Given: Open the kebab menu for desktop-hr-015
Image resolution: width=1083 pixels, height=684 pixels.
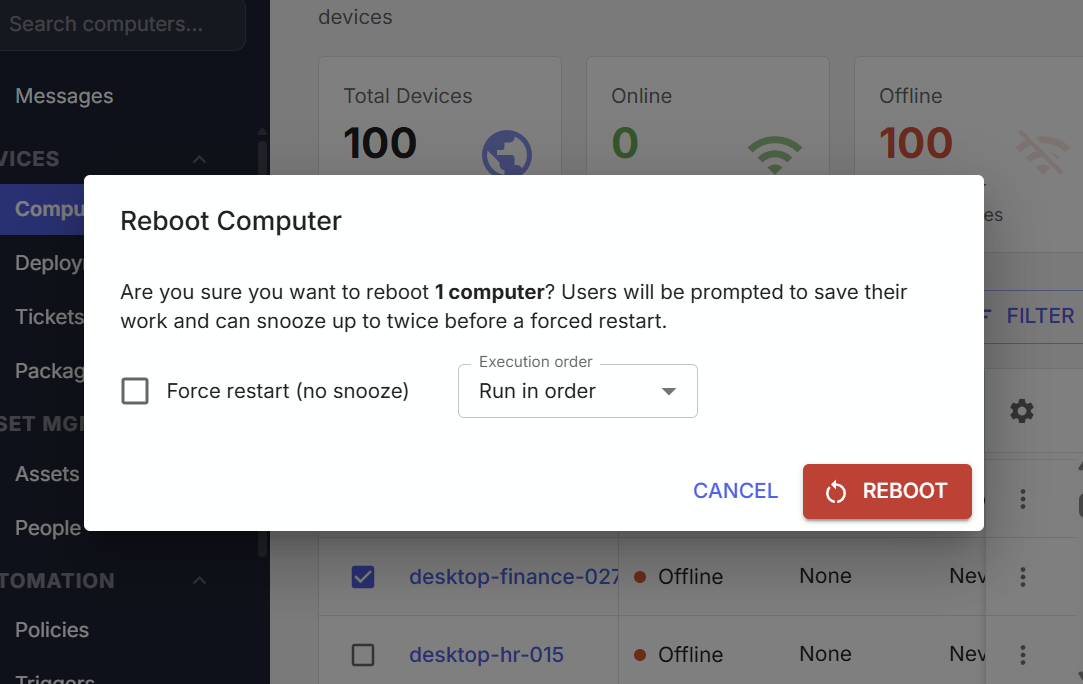Looking at the screenshot, I should coord(1022,655).
